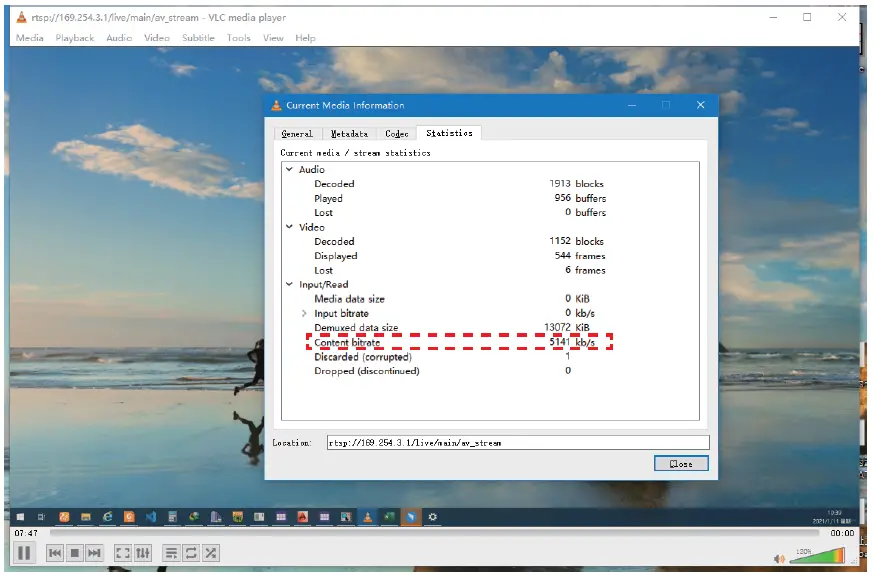Pause the stream playback
Viewport: 873px width, 575px height.
click(x=24, y=553)
